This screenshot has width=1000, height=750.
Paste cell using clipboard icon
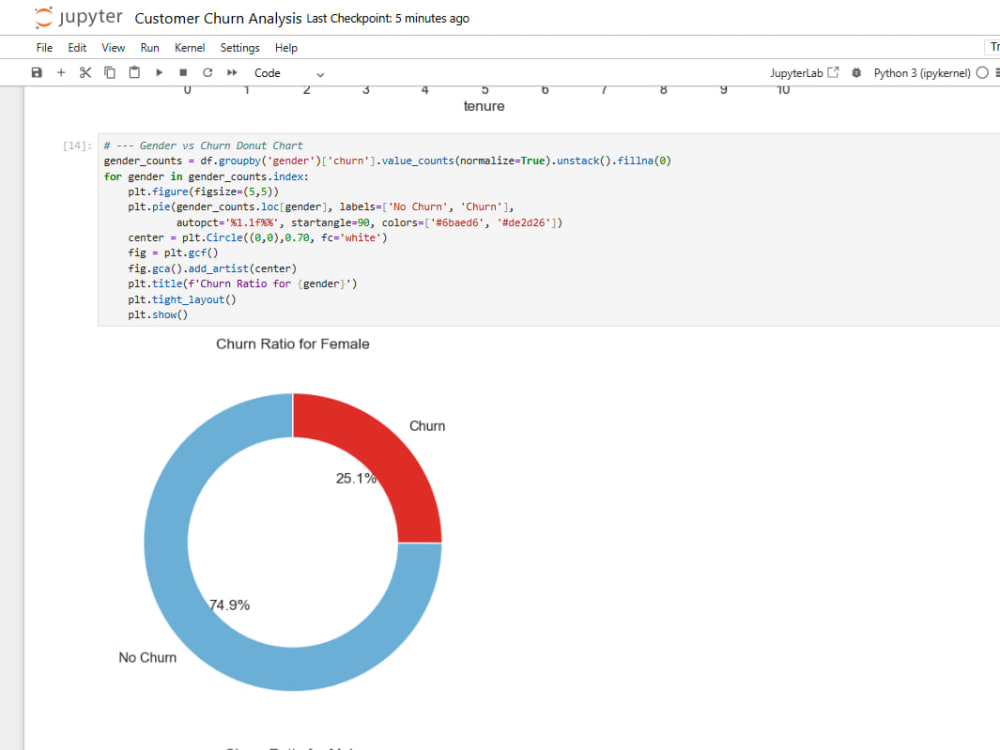point(134,73)
